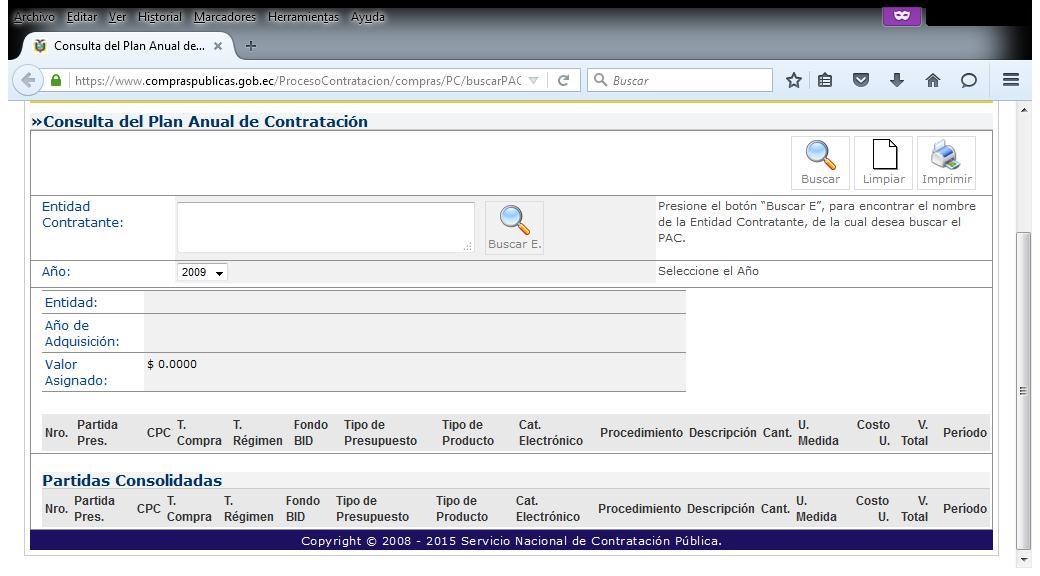Screen dimensions: 1040x576
Task: Click the Imprimir printer icon
Action: [x=946, y=162]
